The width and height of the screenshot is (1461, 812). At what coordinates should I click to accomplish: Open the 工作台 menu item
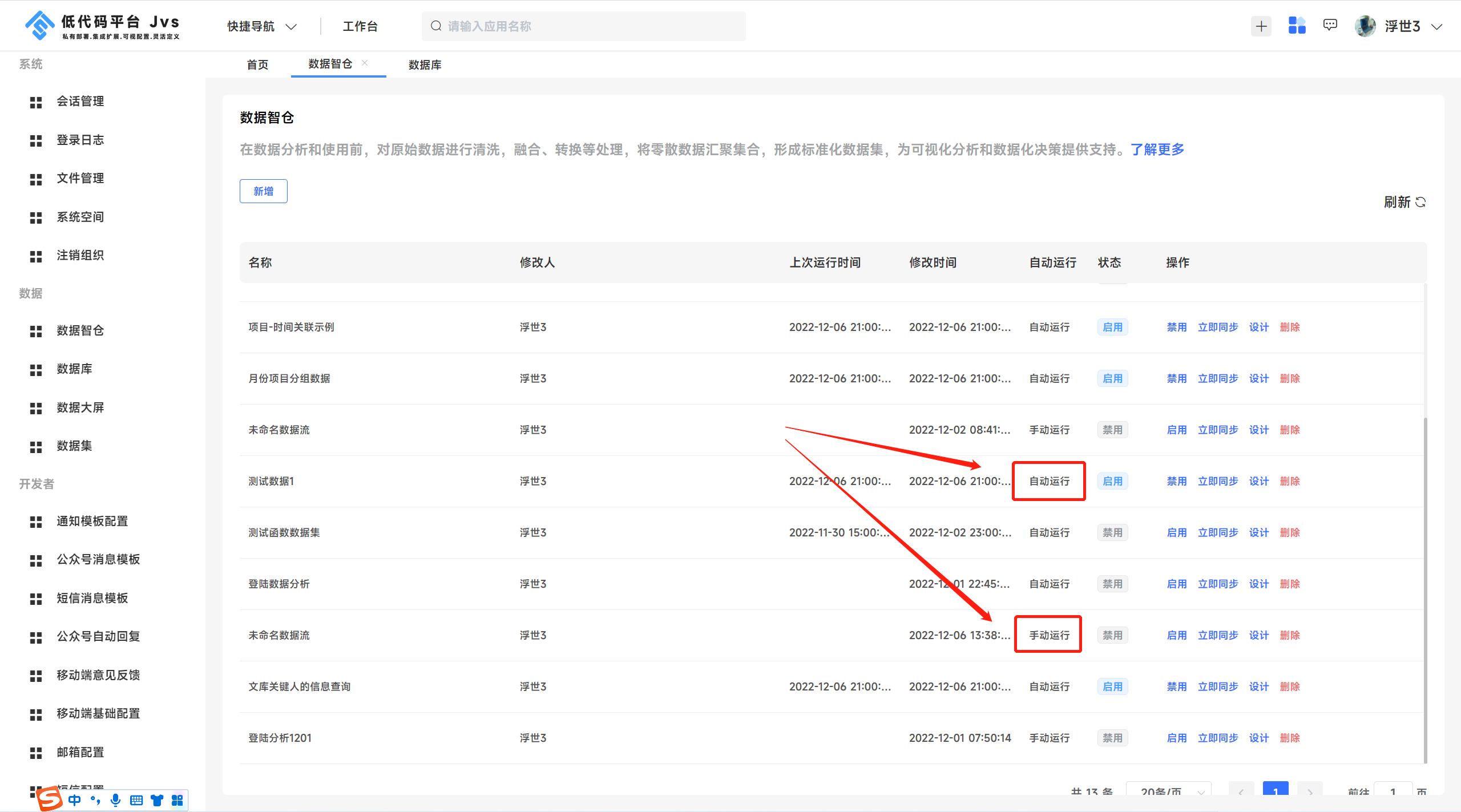click(360, 26)
